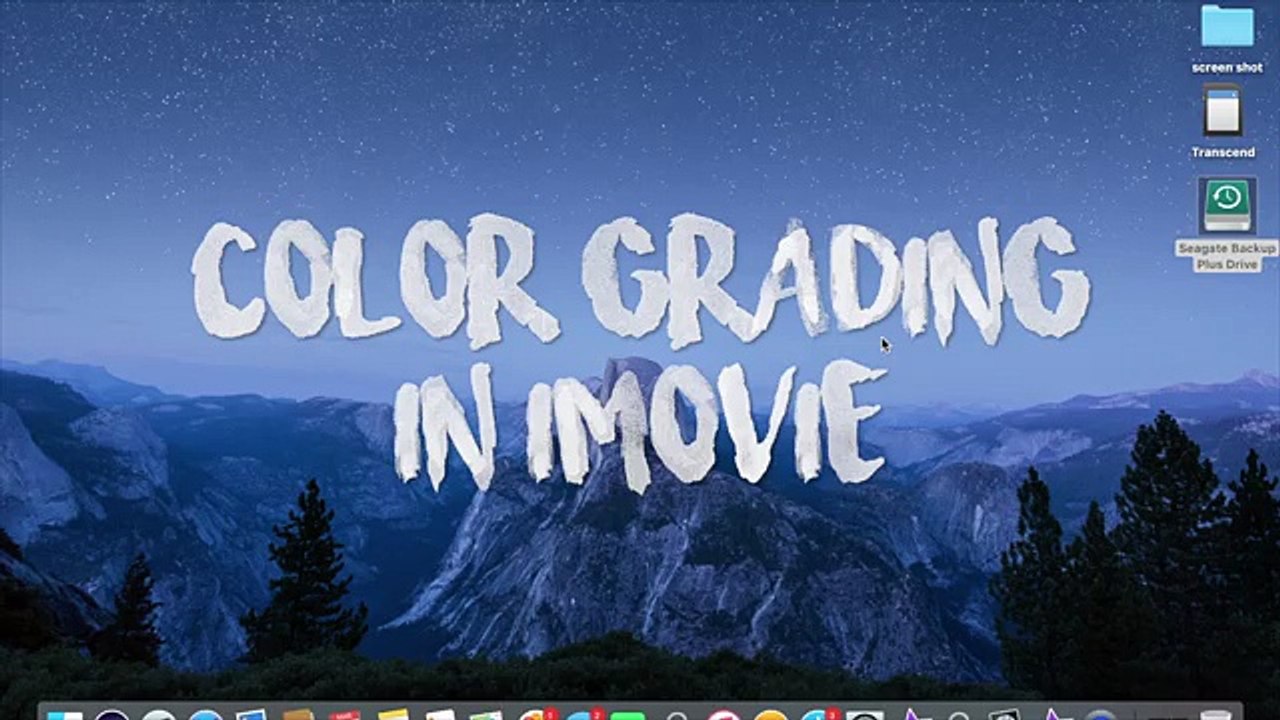This screenshot has width=1280, height=720.
Task: Select the Transcend drive icon
Action: pyautogui.click(x=1222, y=110)
